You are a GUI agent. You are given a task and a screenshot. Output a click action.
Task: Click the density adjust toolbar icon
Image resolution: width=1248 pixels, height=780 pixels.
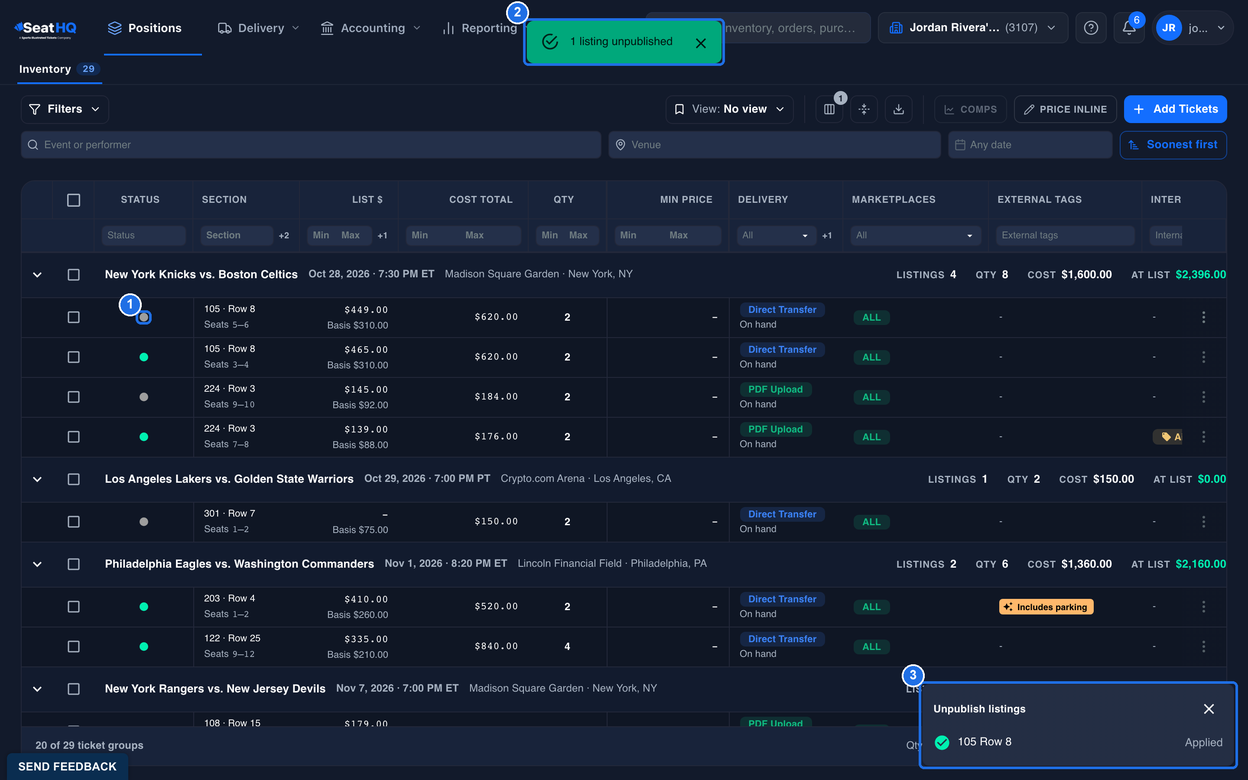(864, 109)
